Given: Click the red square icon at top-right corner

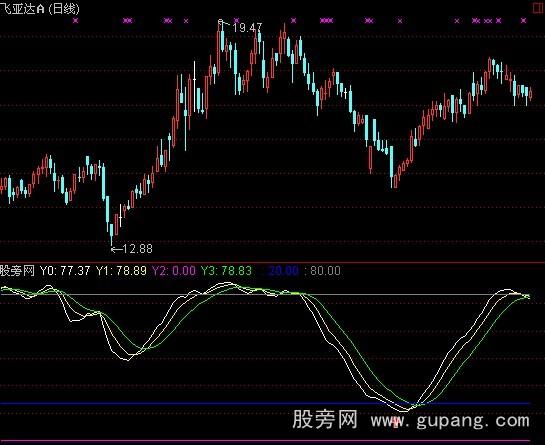Looking at the screenshot, I should point(538,7).
